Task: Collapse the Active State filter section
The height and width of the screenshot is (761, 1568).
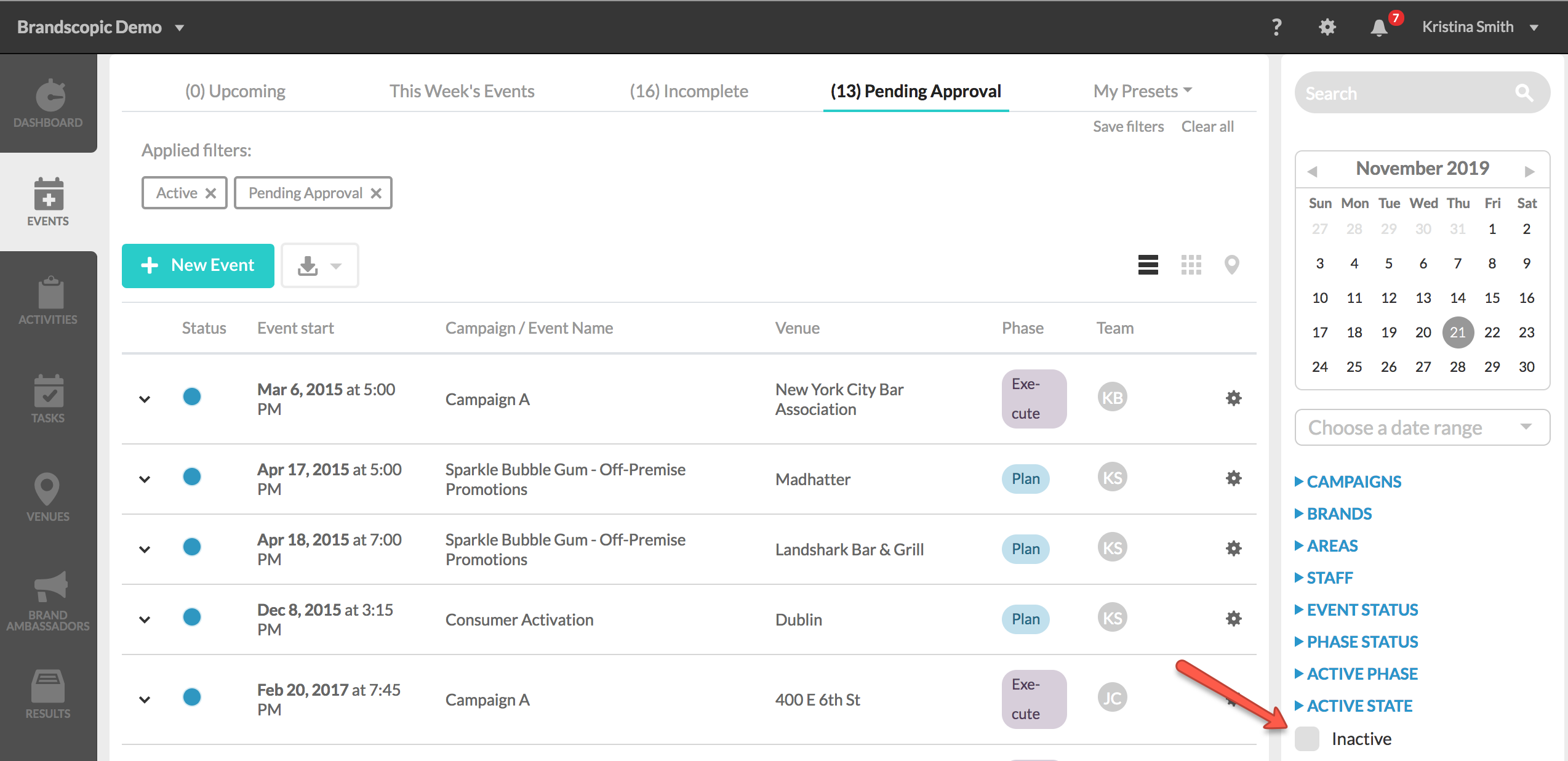Action: click(1354, 706)
